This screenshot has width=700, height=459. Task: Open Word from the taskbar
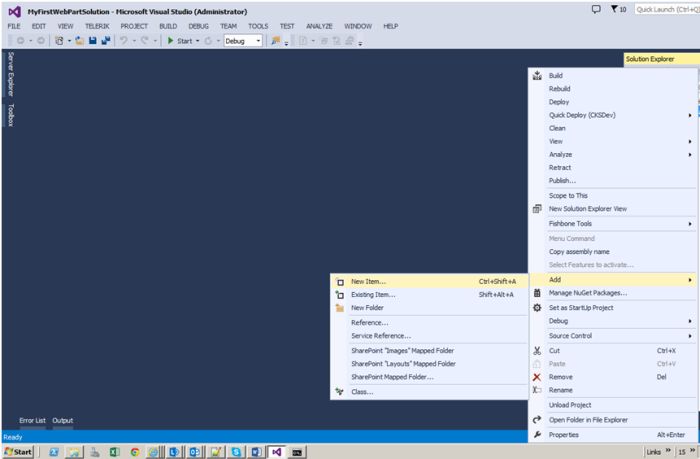[256, 452]
